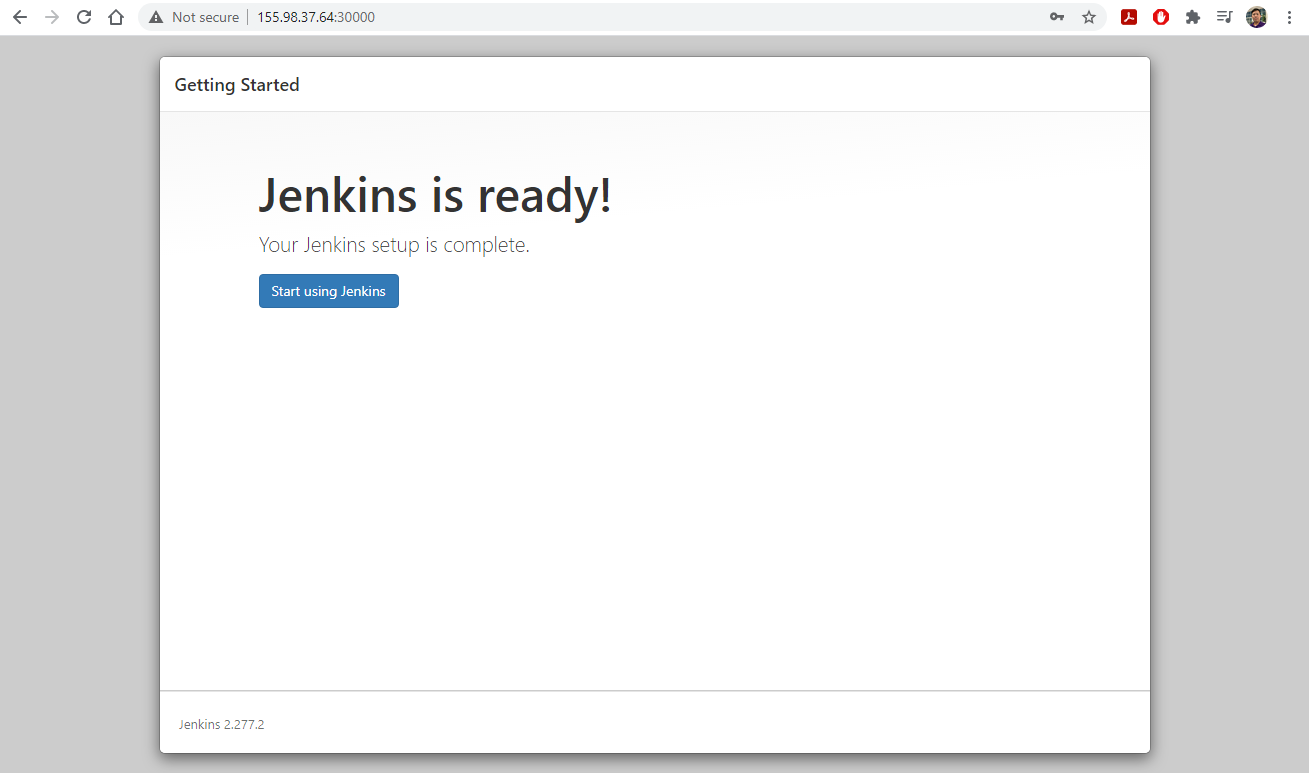The width and height of the screenshot is (1309, 773).
Task: Open the Adobe Acrobat extension icon
Action: pyautogui.click(x=1129, y=17)
